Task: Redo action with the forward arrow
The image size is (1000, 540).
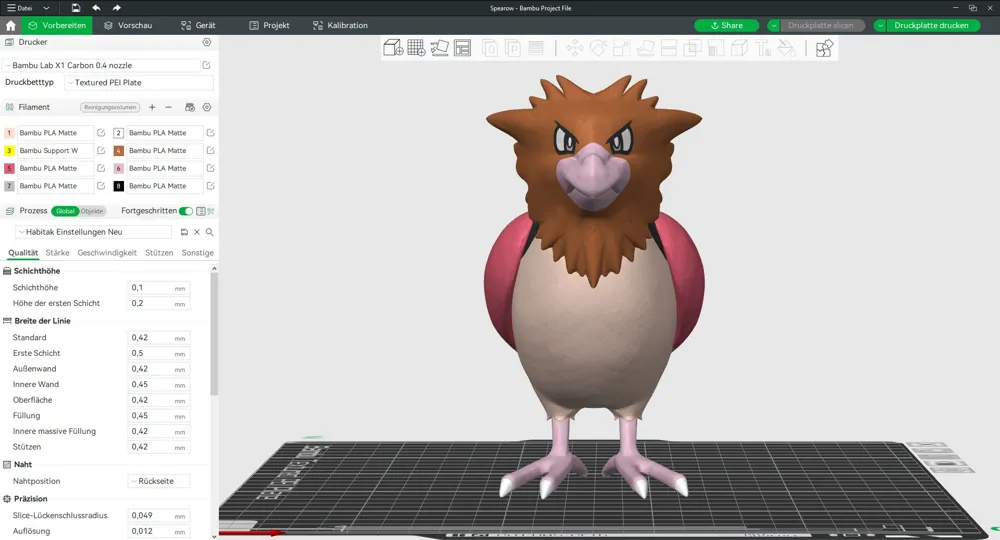Action: click(117, 8)
